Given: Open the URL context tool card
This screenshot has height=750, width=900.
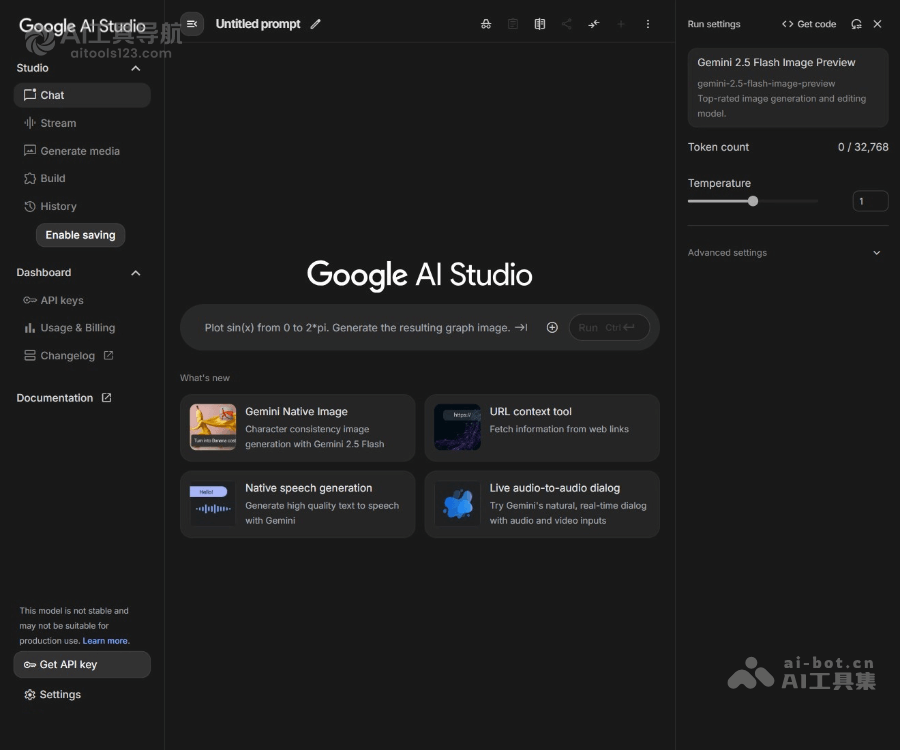Looking at the screenshot, I should click(x=542, y=428).
